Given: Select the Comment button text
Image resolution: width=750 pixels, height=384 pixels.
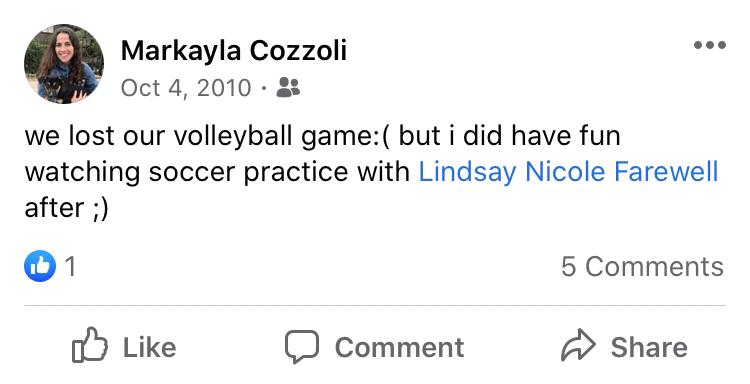Looking at the screenshot, I should [399, 347].
